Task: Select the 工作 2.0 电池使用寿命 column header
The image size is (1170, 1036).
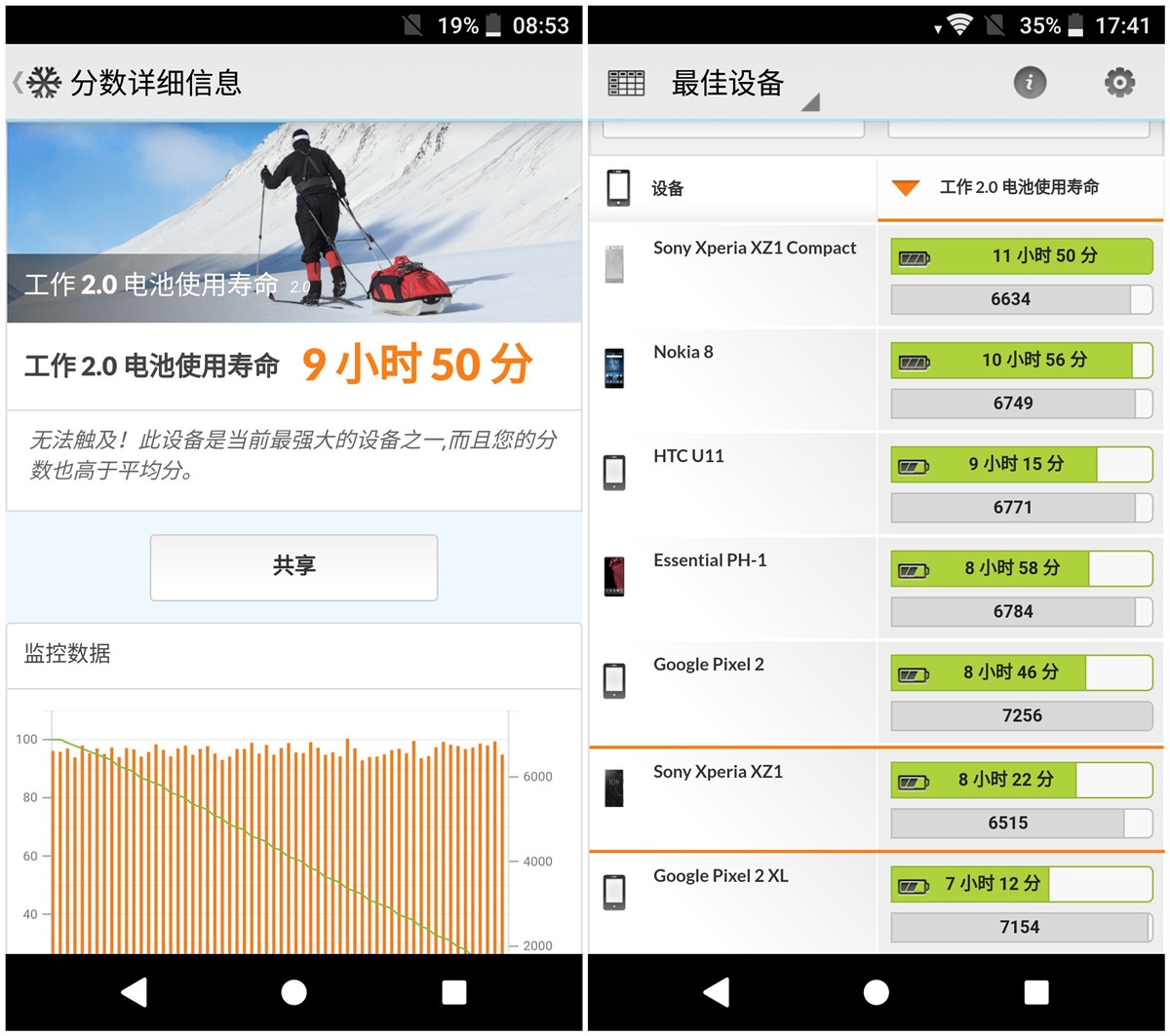Action: (1018, 187)
